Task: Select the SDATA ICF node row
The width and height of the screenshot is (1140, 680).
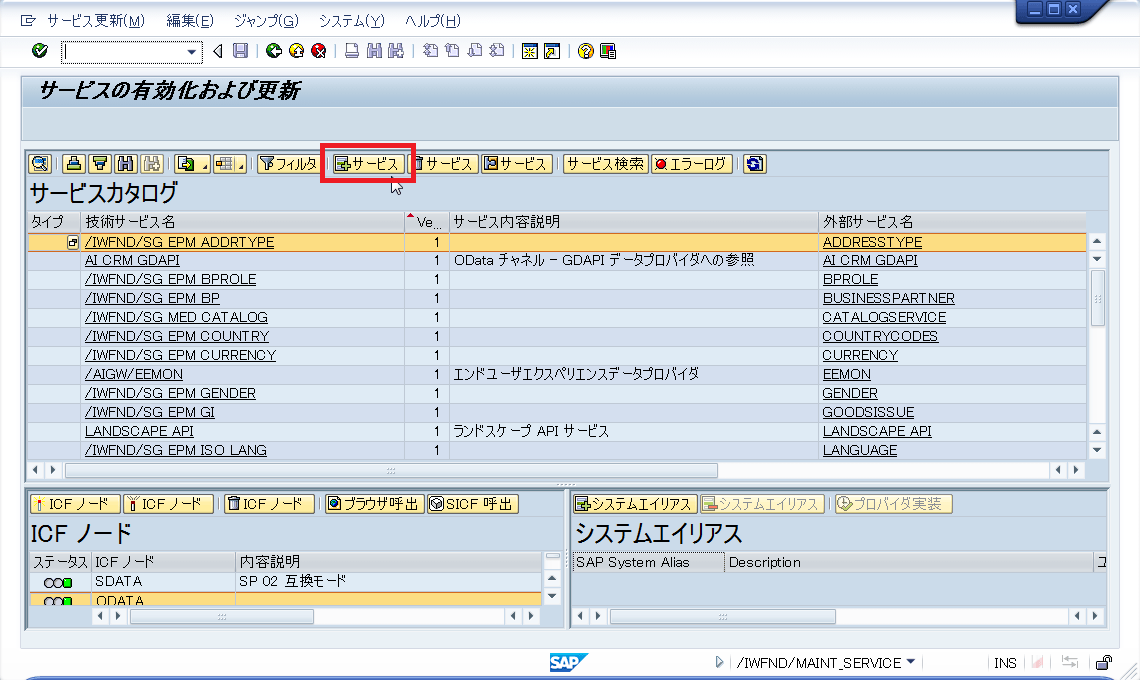Action: point(285,581)
